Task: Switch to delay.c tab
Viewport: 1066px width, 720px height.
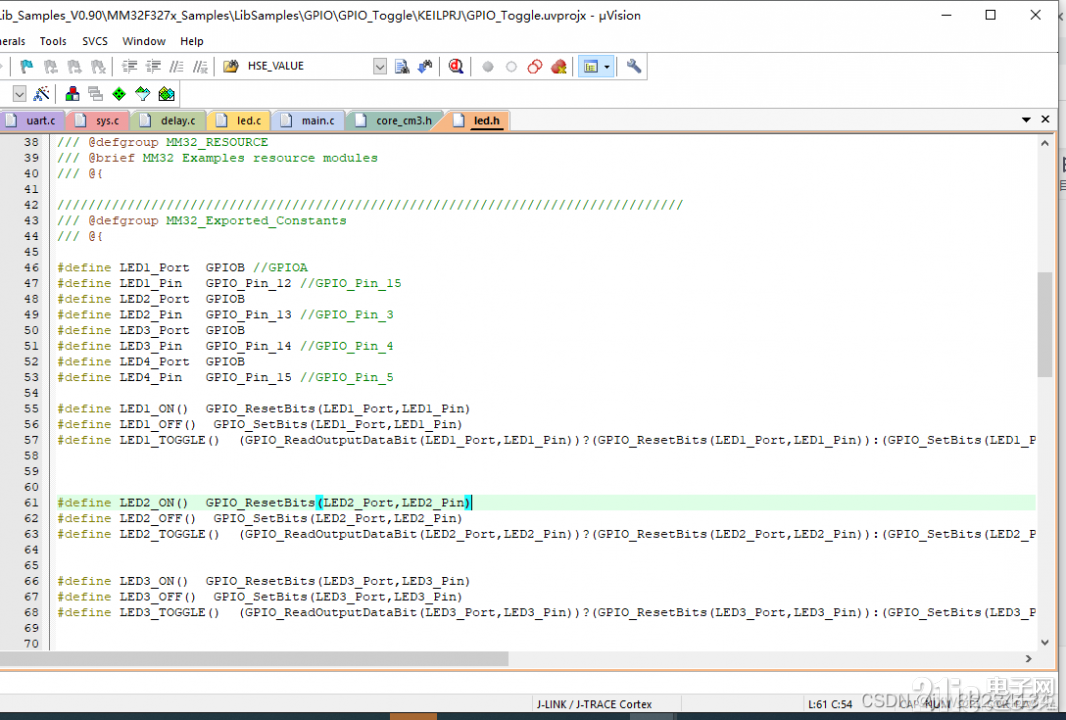Action: point(169,120)
